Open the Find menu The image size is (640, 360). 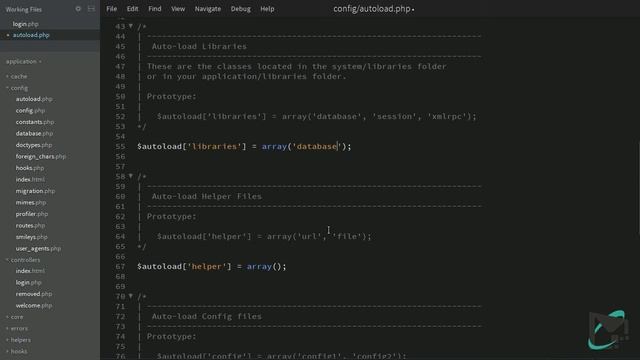pyautogui.click(x=155, y=9)
